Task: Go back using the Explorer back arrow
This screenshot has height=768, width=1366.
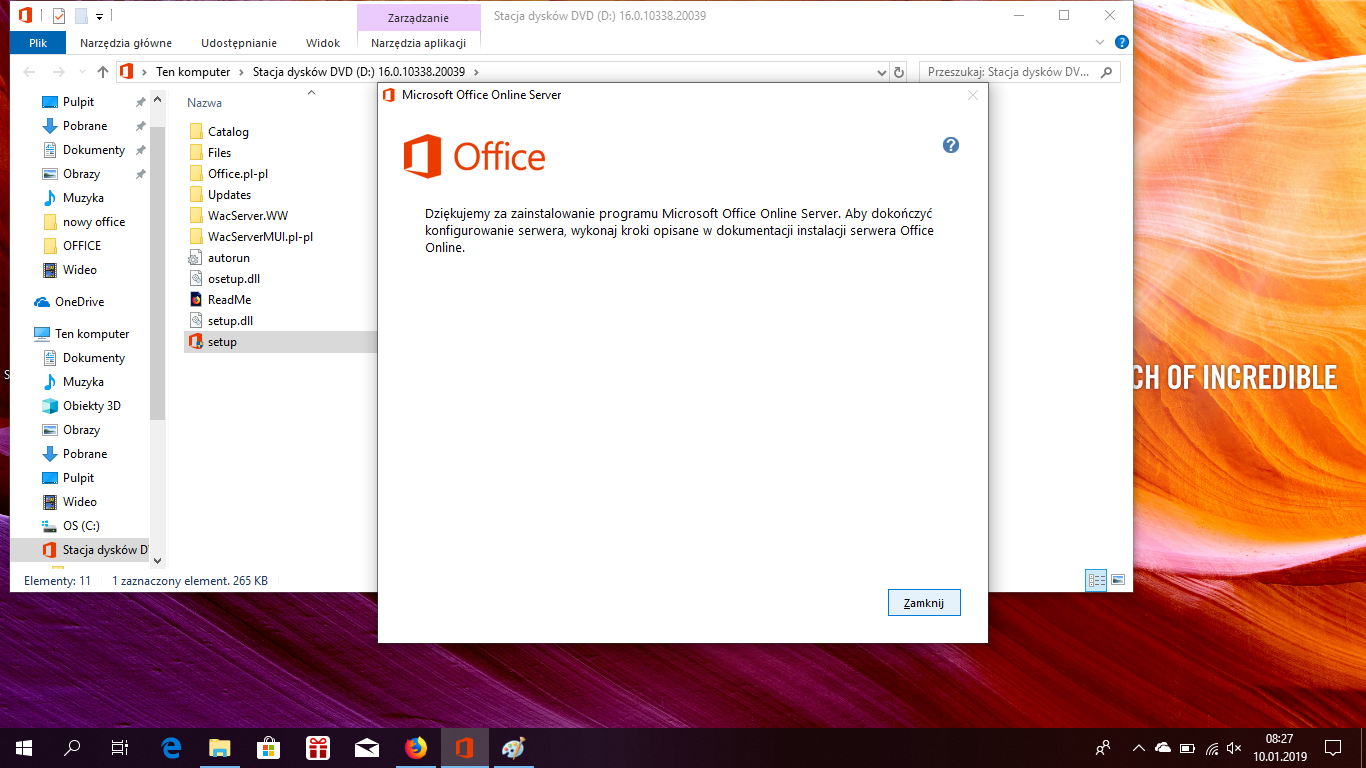Action: point(30,72)
